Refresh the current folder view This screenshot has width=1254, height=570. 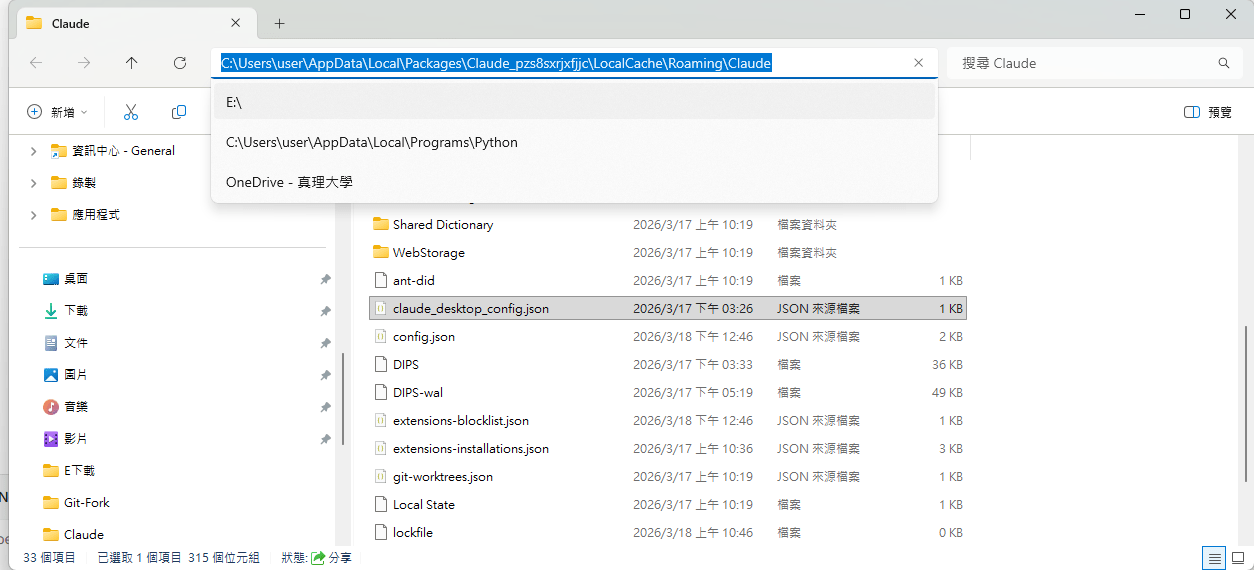(180, 63)
